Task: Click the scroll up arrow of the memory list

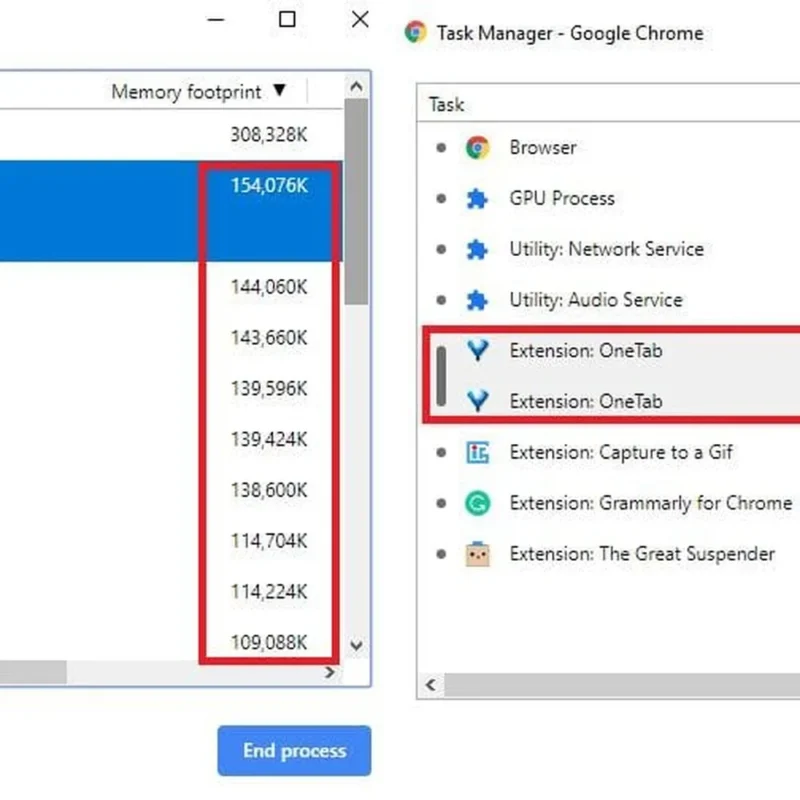Action: click(x=356, y=86)
